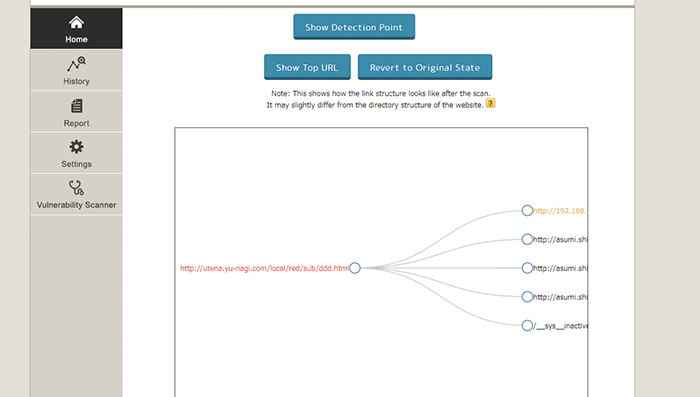Image resolution: width=700 pixels, height=397 pixels.
Task: Click the Report document icon
Action: pyautogui.click(x=76, y=106)
